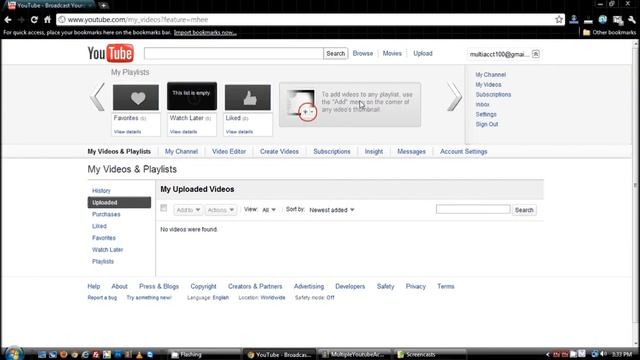Focus the uploaded videos search field
This screenshot has height=360, width=640.
click(x=473, y=209)
